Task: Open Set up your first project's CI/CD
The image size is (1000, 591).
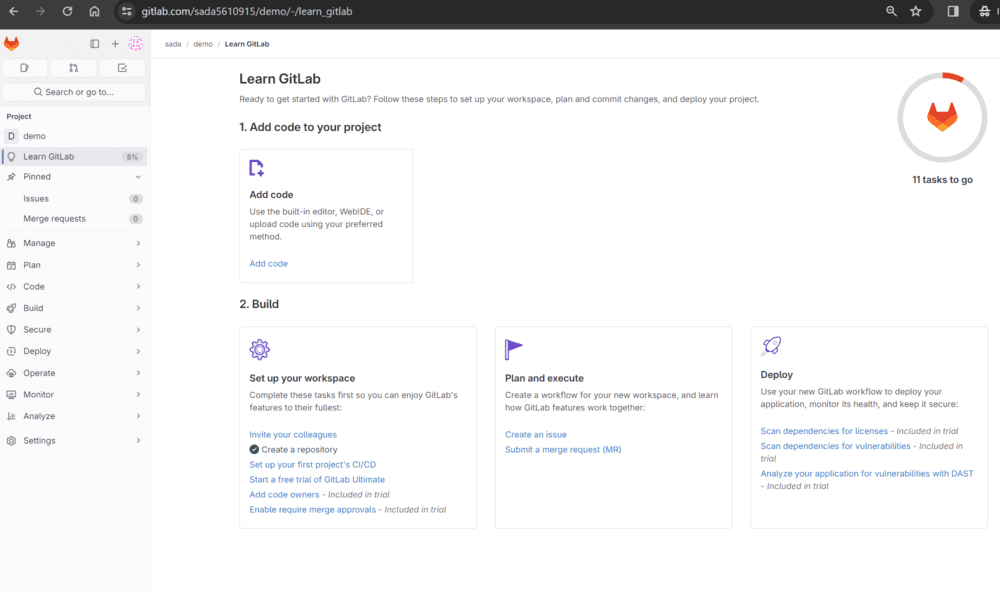Action: (312, 465)
